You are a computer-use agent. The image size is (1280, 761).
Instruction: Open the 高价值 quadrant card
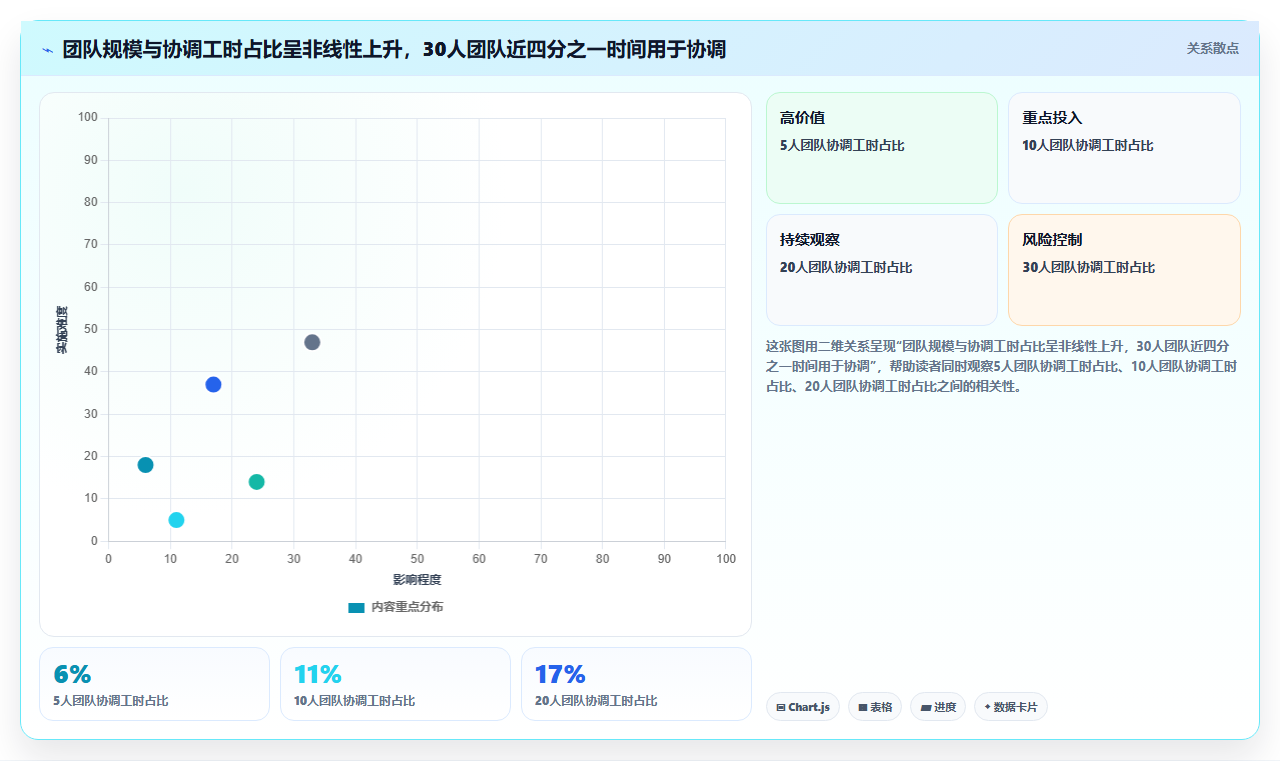tap(882, 148)
